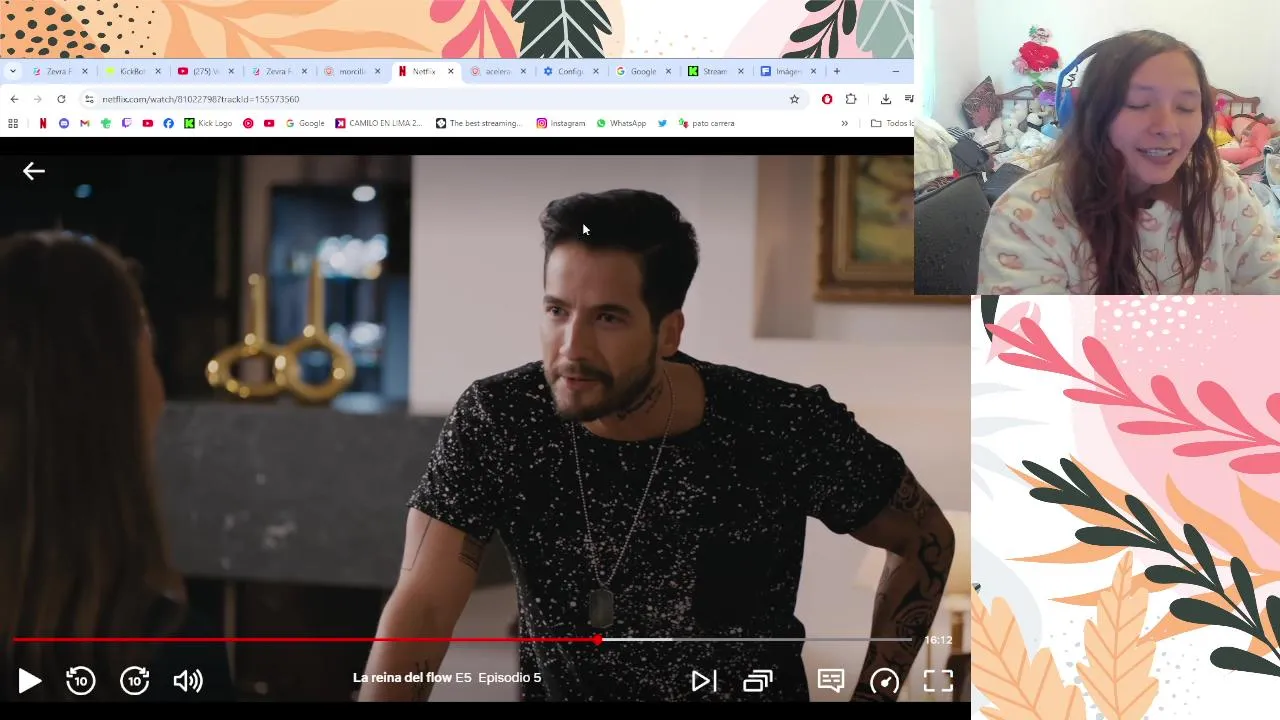Screen dimensions: 1280x720
Task: Open the purple chat-bubble bookmark
Action: click(x=64, y=123)
